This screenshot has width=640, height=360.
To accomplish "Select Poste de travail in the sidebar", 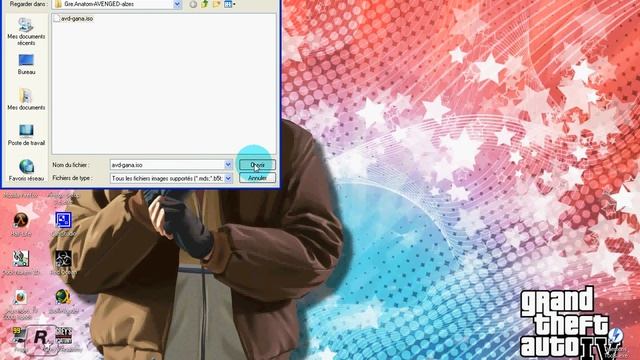I will [26, 135].
